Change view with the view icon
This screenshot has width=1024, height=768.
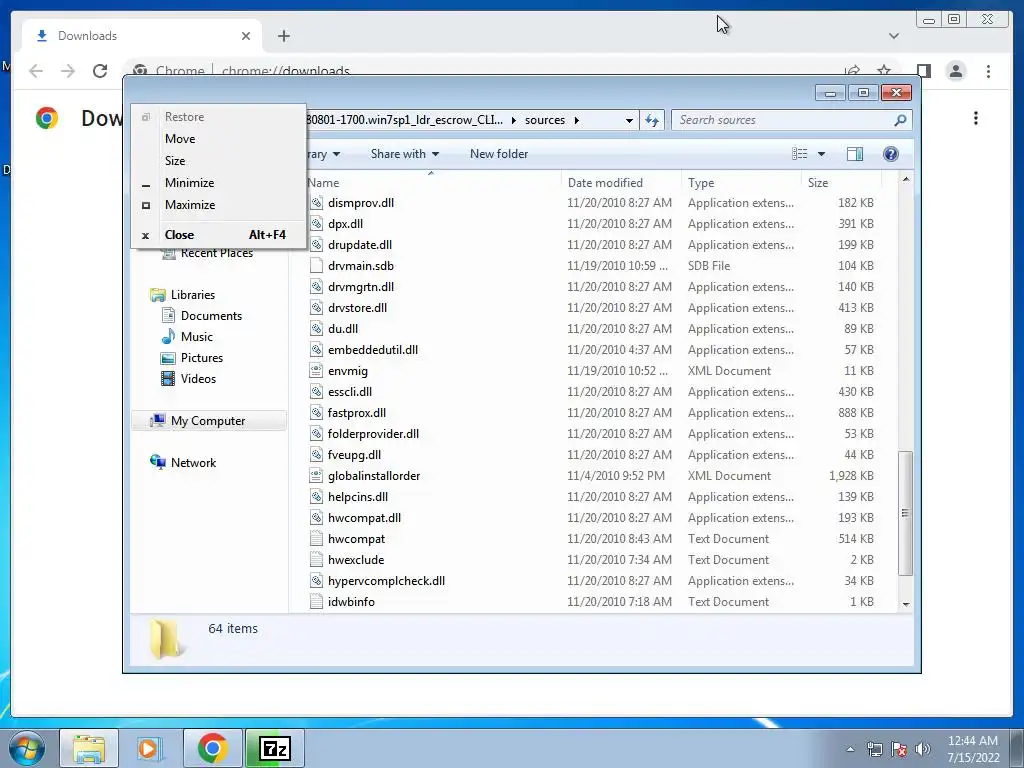(799, 154)
